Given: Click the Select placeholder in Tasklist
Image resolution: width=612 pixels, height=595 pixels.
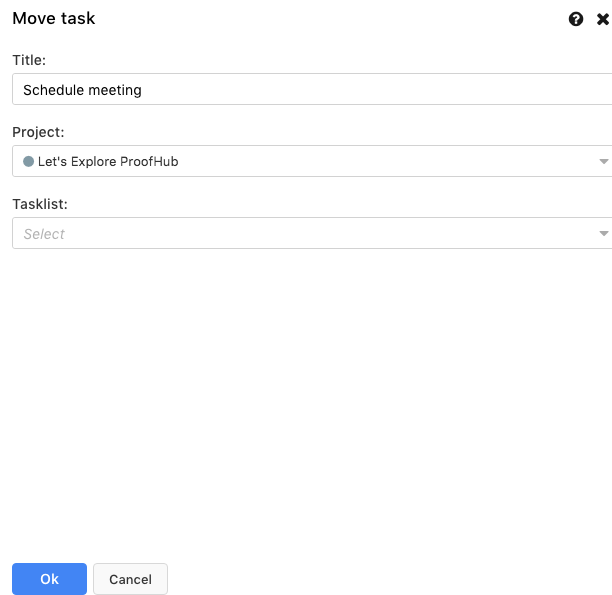Looking at the screenshot, I should pyautogui.click(x=44, y=234).
